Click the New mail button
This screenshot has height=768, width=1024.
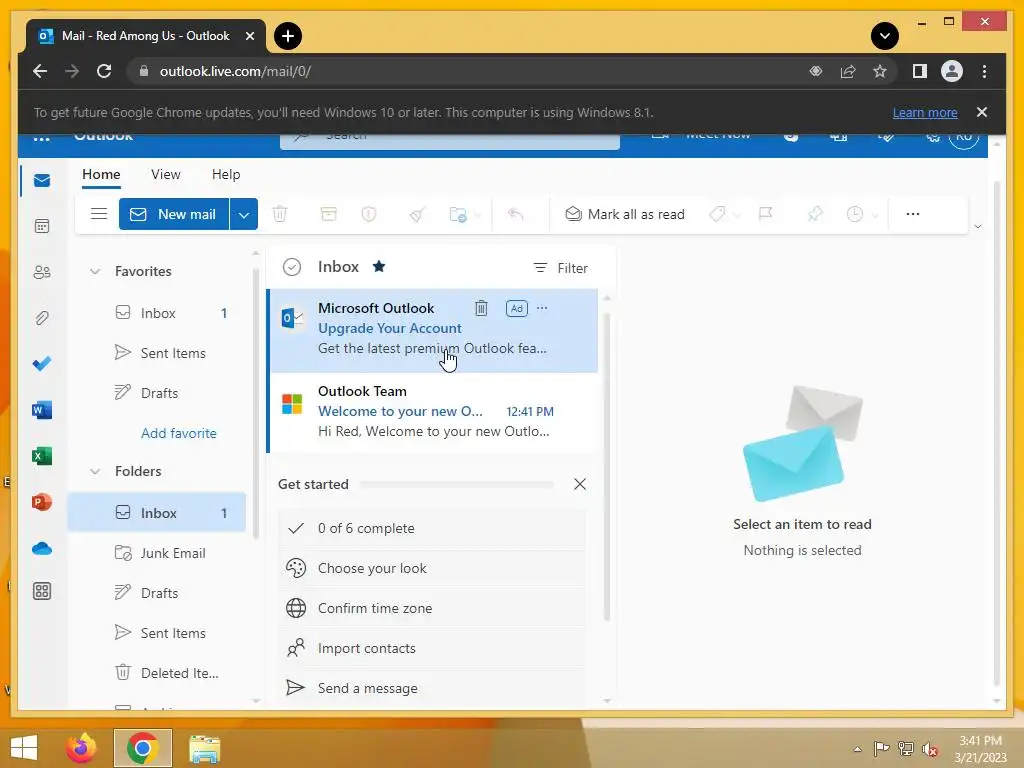click(x=174, y=214)
